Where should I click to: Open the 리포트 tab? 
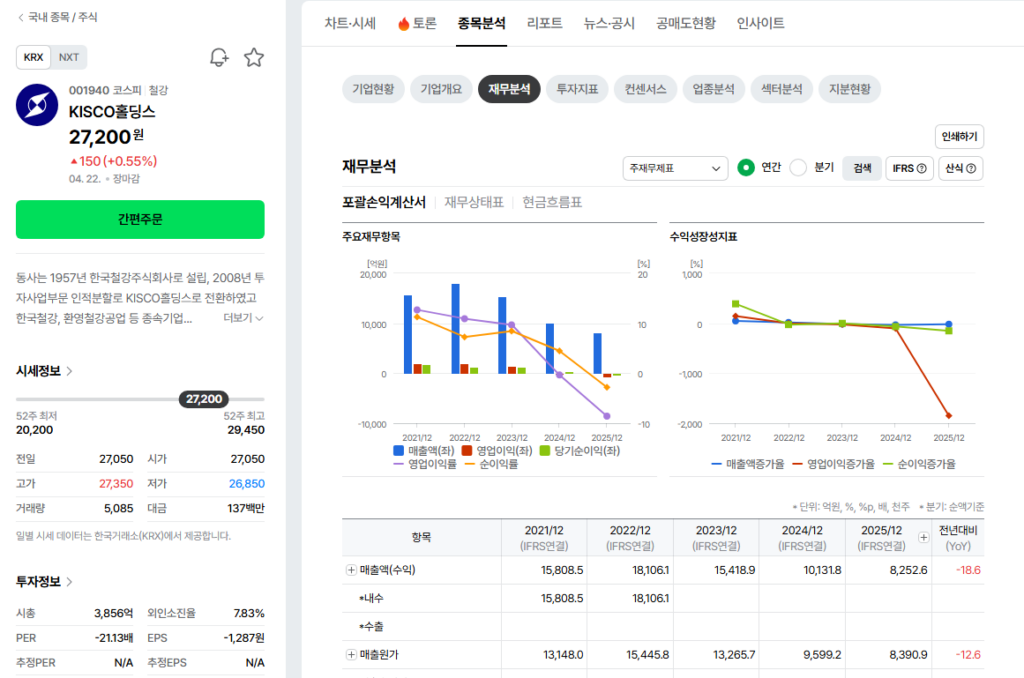(x=545, y=24)
